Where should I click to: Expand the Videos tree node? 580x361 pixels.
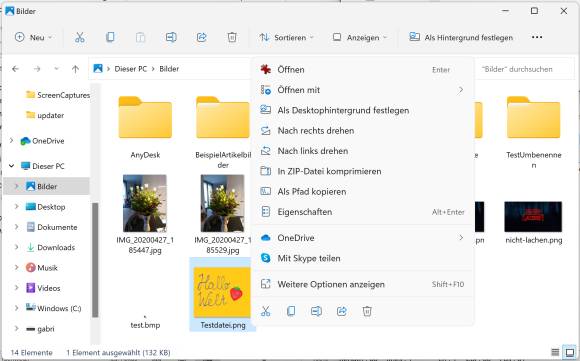pyautogui.click(x=16, y=288)
